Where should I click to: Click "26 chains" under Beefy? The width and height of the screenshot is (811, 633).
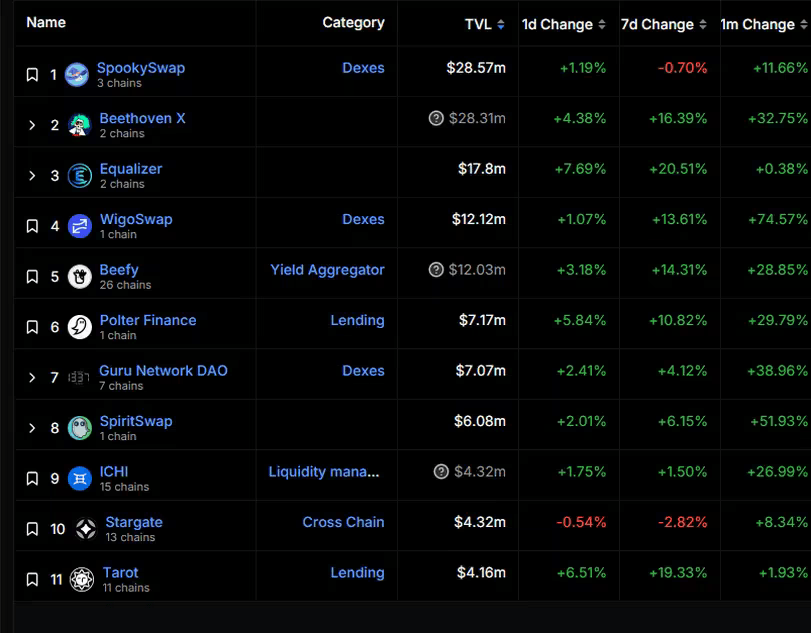click(125, 285)
